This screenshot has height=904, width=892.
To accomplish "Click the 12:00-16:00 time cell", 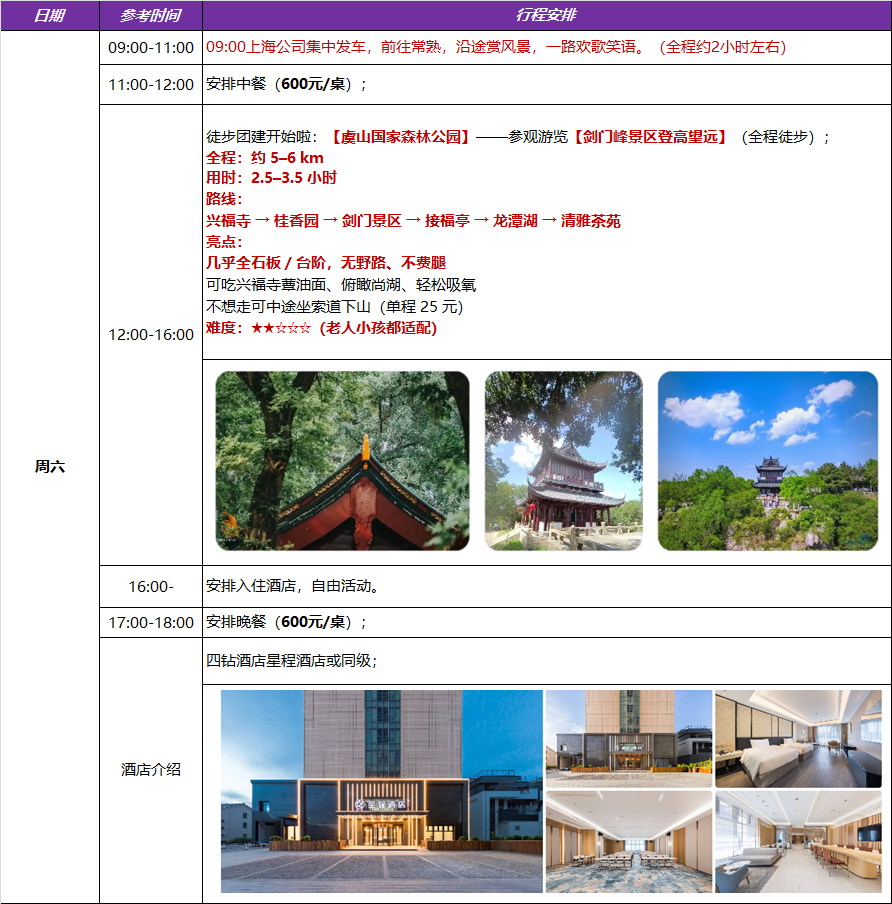I will pyautogui.click(x=151, y=334).
